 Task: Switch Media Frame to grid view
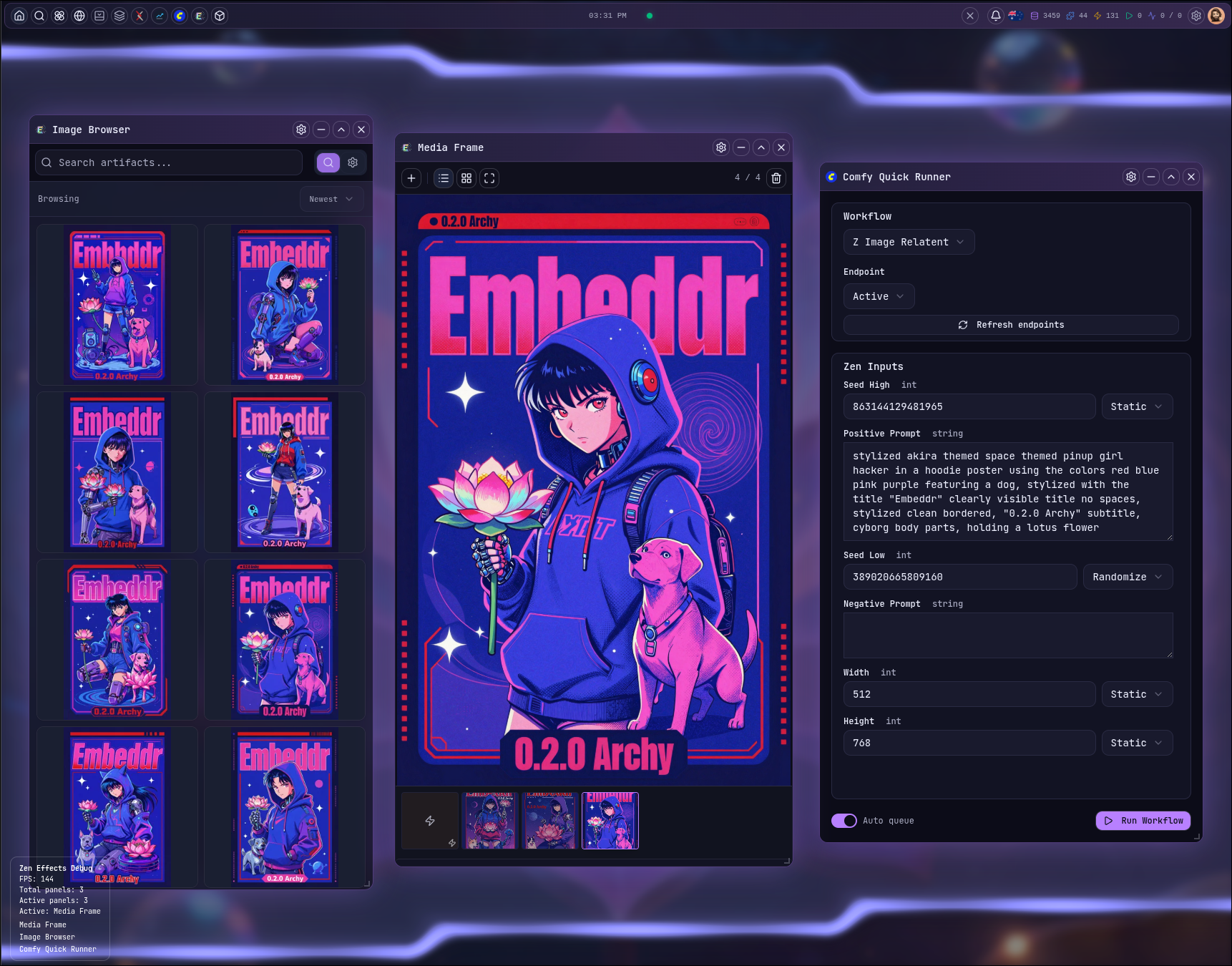coord(466,178)
